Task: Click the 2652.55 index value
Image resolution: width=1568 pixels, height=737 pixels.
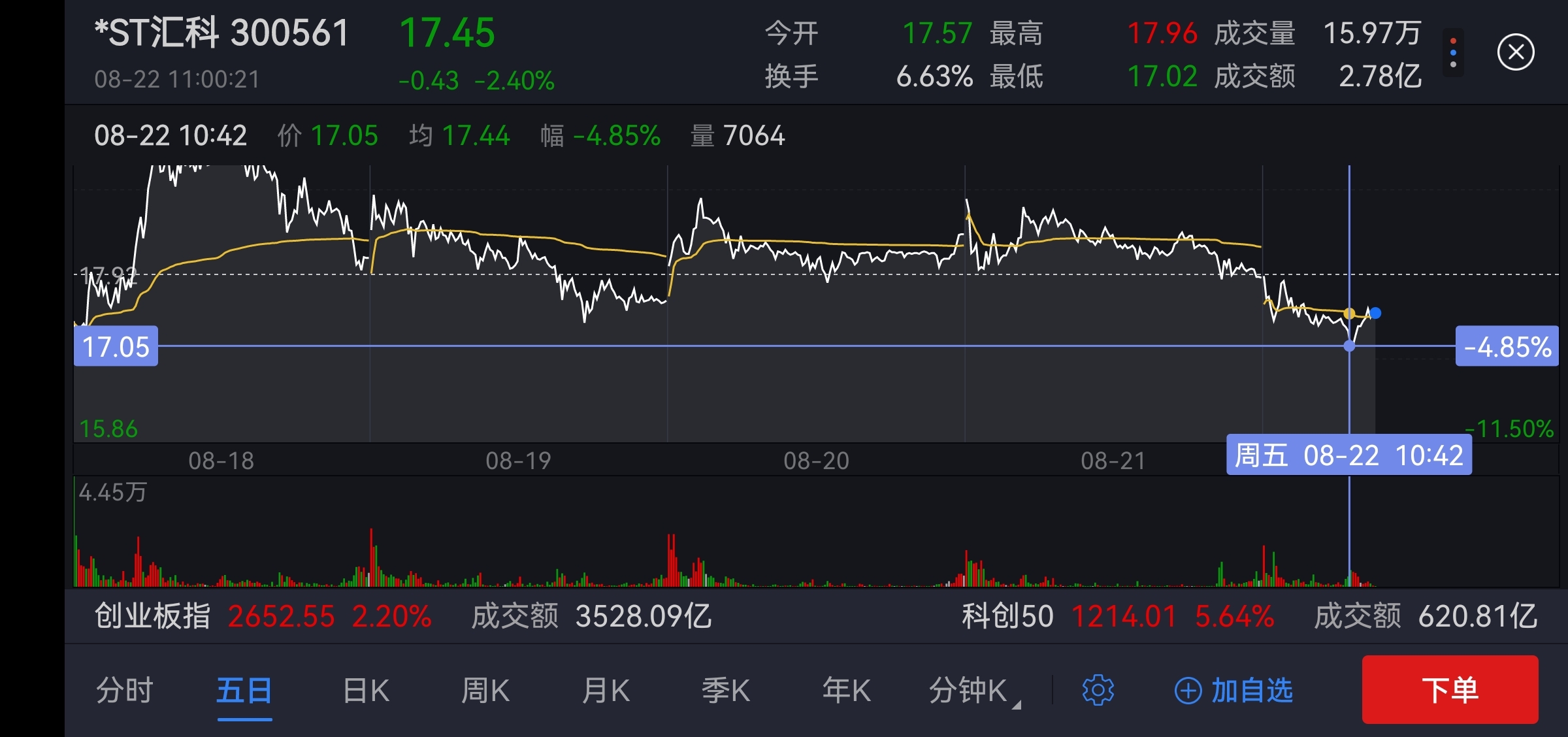Action: [281, 615]
